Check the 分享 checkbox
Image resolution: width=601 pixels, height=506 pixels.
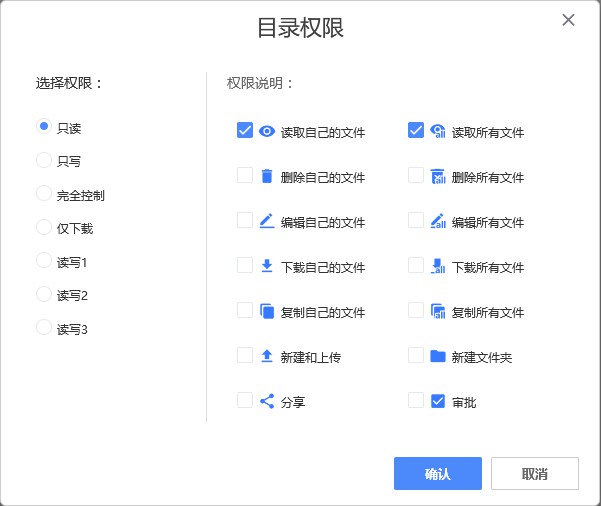pyautogui.click(x=245, y=400)
